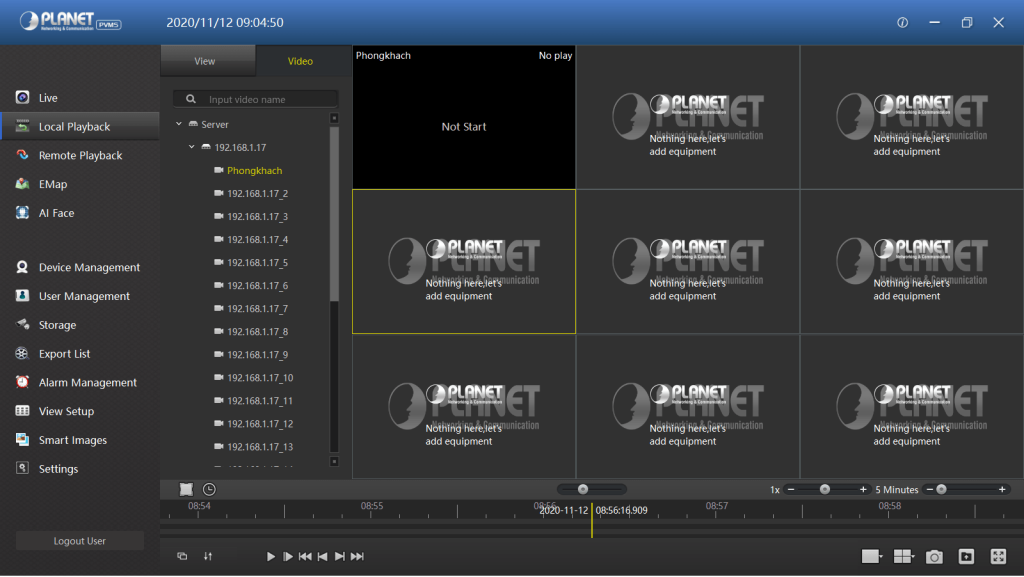Image resolution: width=1024 pixels, height=577 pixels.
Task: Click the video export/backup clip icon
Action: [967, 556]
